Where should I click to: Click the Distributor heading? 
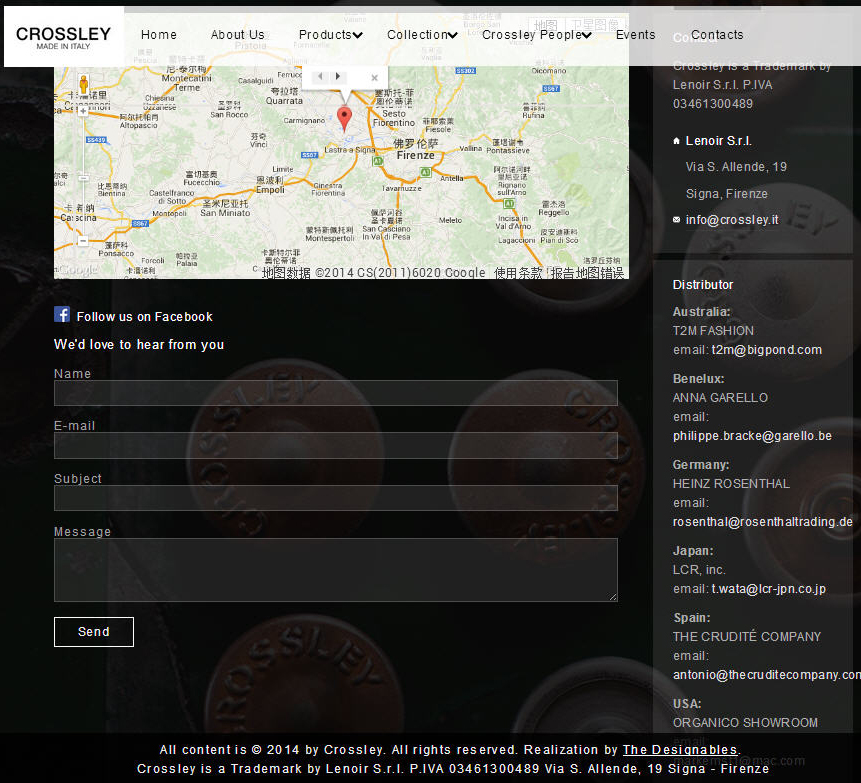(703, 285)
